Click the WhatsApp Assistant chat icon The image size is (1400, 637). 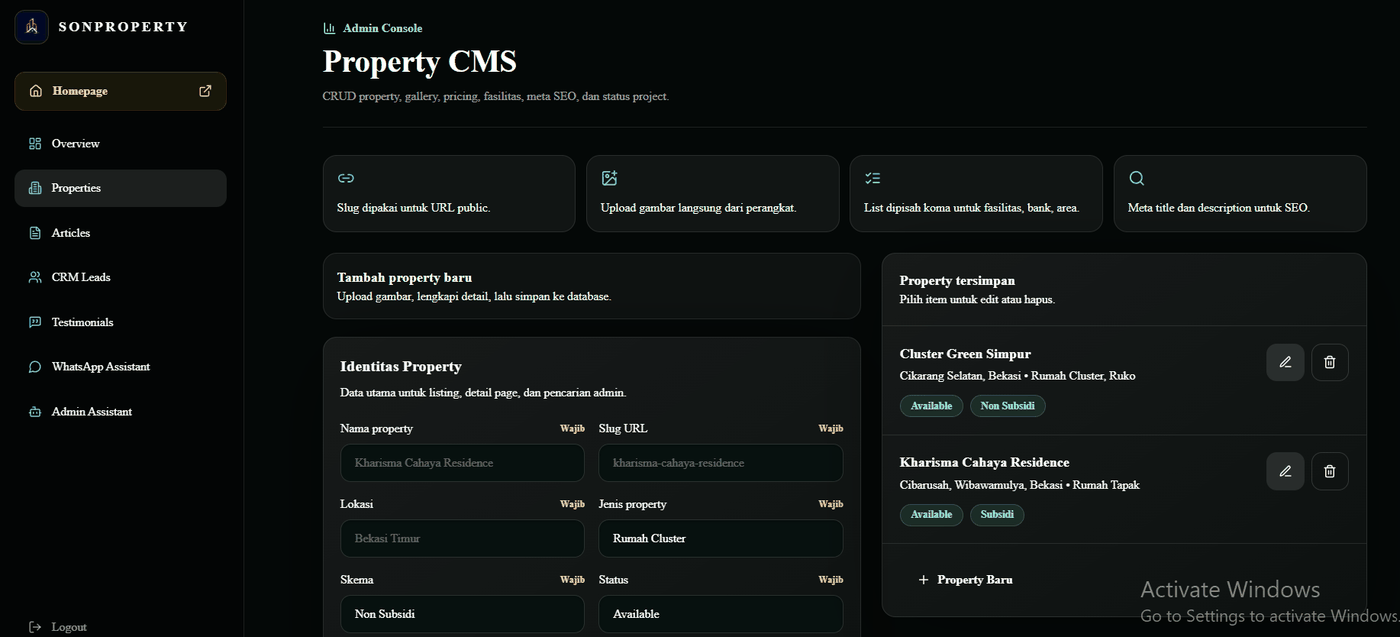pyautogui.click(x=35, y=367)
